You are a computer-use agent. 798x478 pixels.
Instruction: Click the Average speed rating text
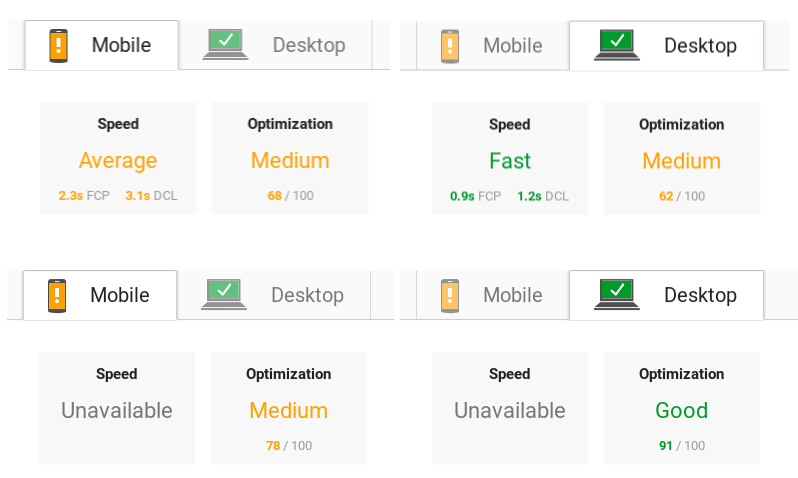(x=118, y=160)
